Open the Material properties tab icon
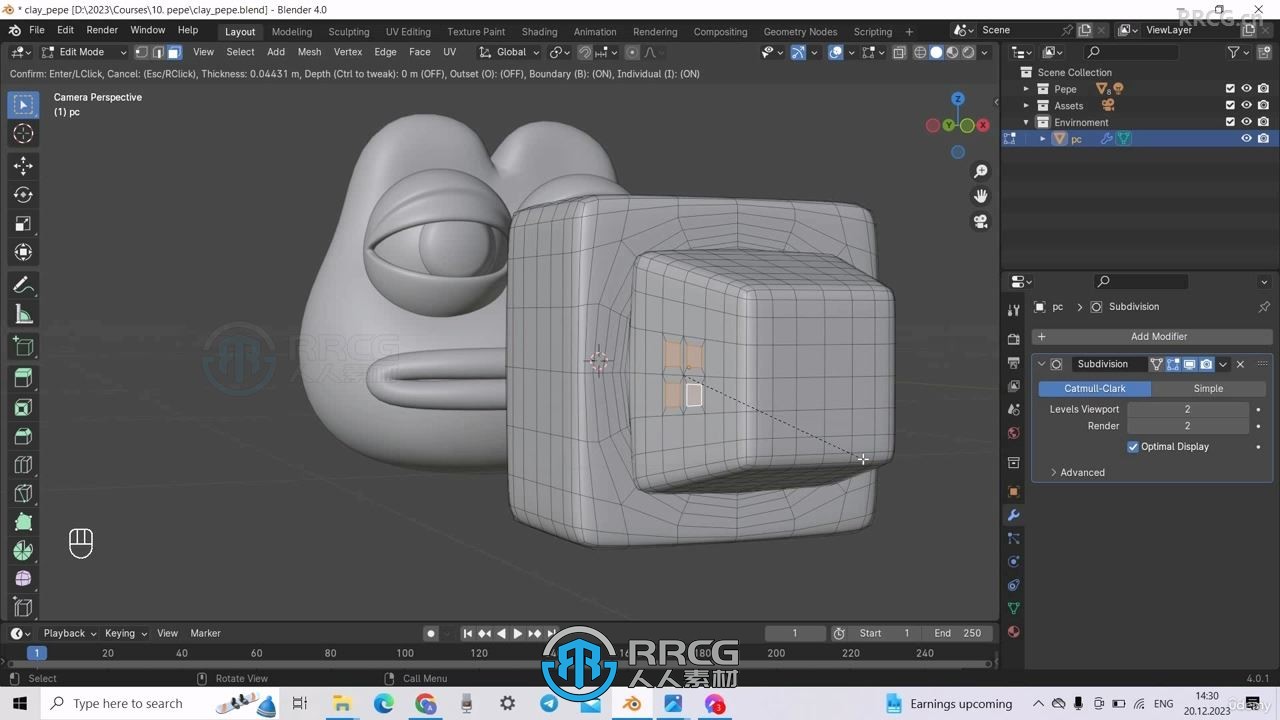1280x720 pixels. (x=1014, y=632)
